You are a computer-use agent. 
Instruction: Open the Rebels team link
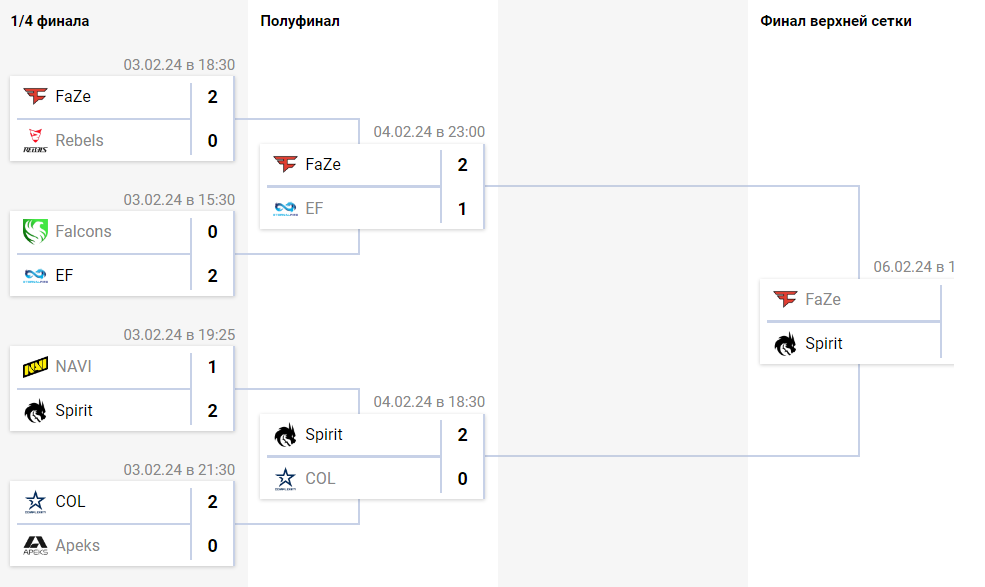(79, 140)
